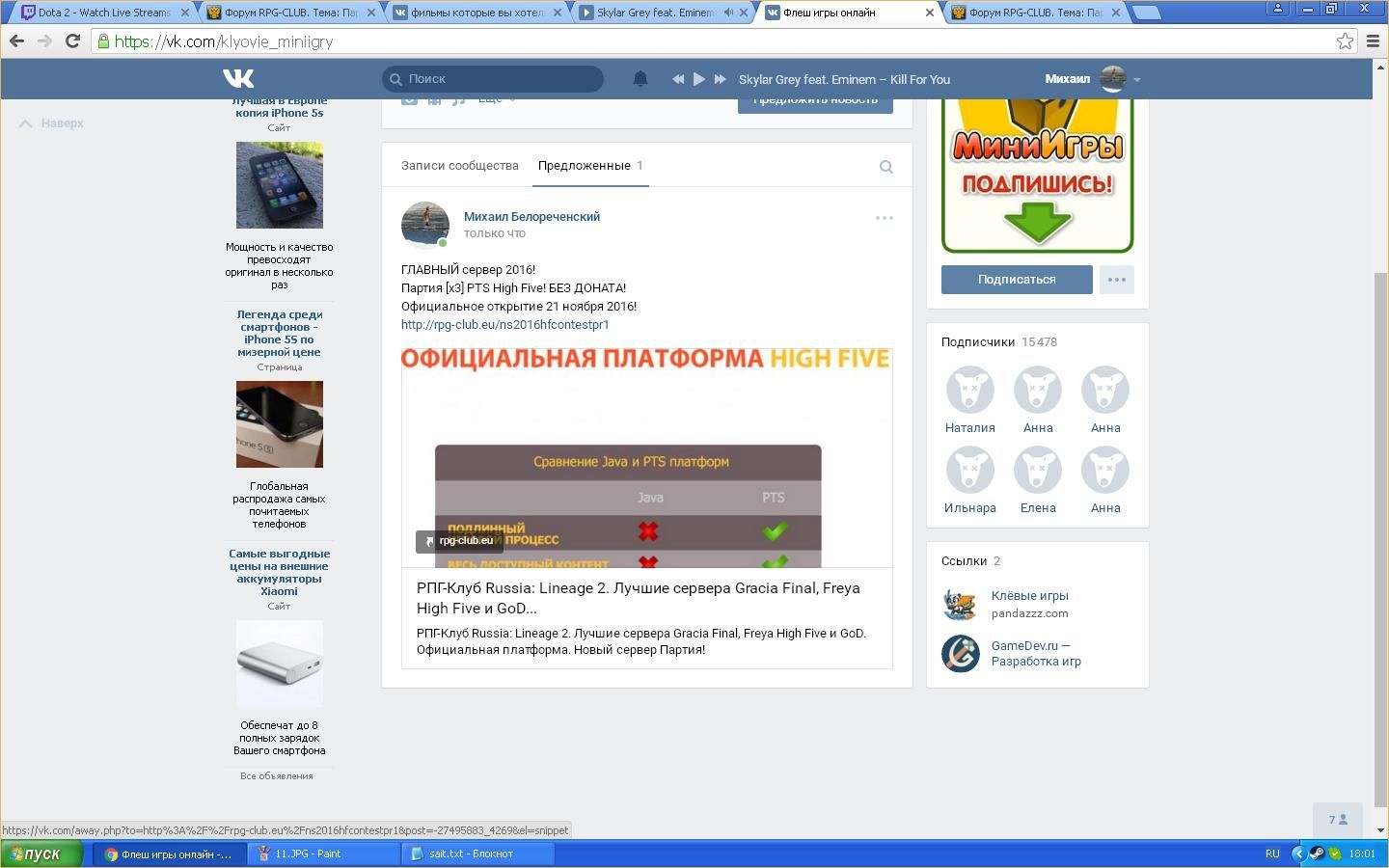The height and width of the screenshot is (868, 1389).
Task: Show hidden tray icons with the arrow
Action: point(1298,854)
